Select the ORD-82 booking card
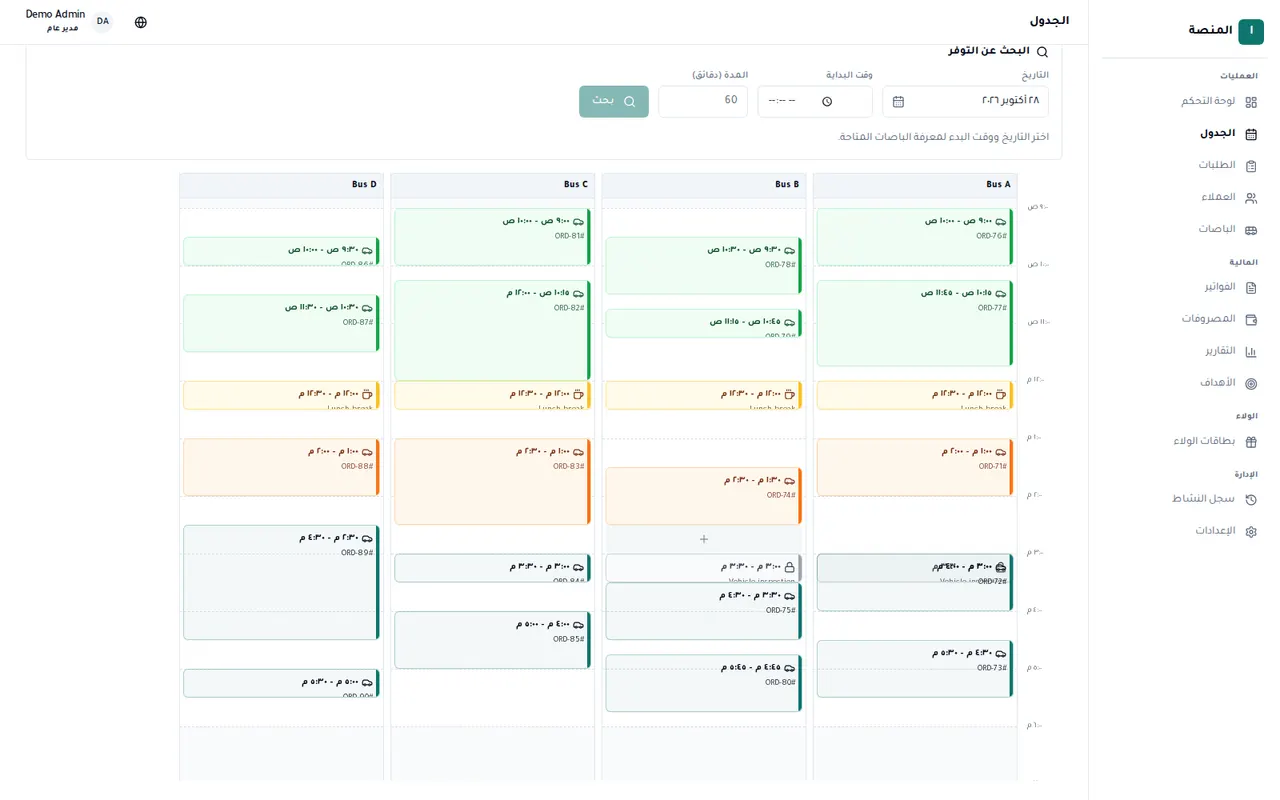The height and width of the screenshot is (800, 1280). coord(493,330)
